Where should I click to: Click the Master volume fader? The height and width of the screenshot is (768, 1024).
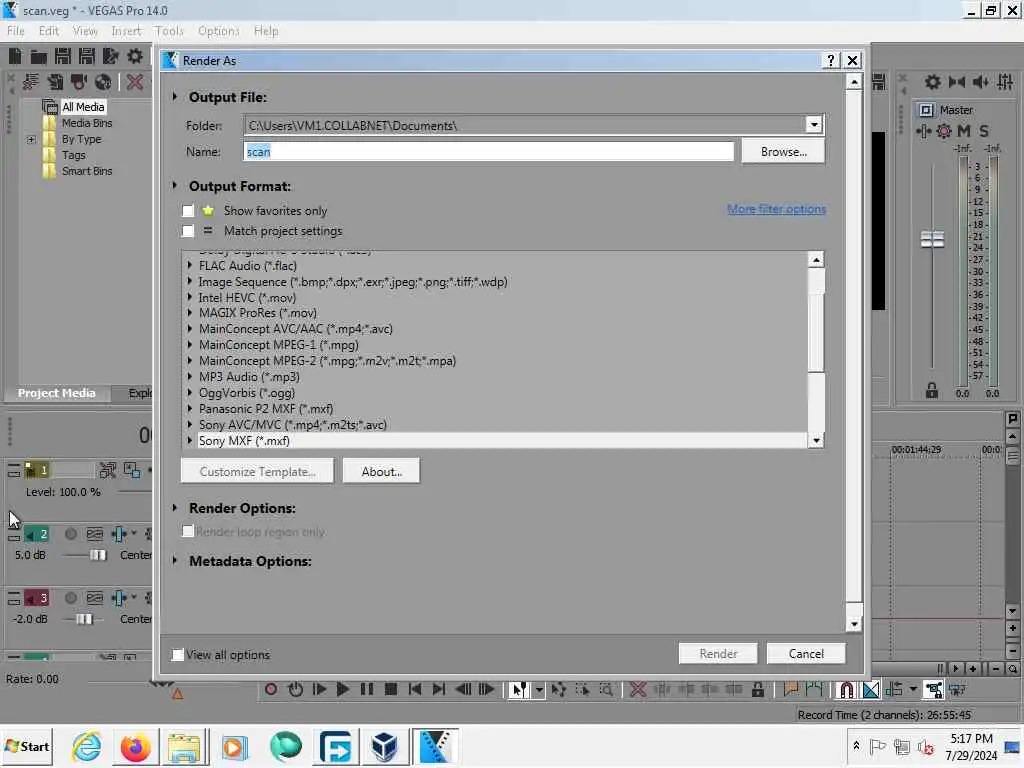932,240
